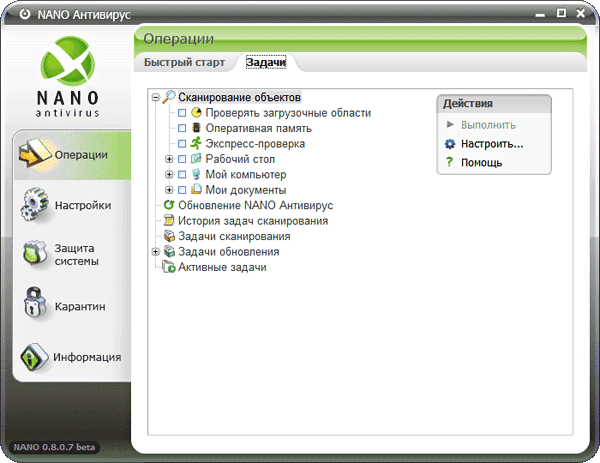600x463 pixels.
Task: Click the Экспресс-проверка running man icon
Action: click(x=196, y=143)
